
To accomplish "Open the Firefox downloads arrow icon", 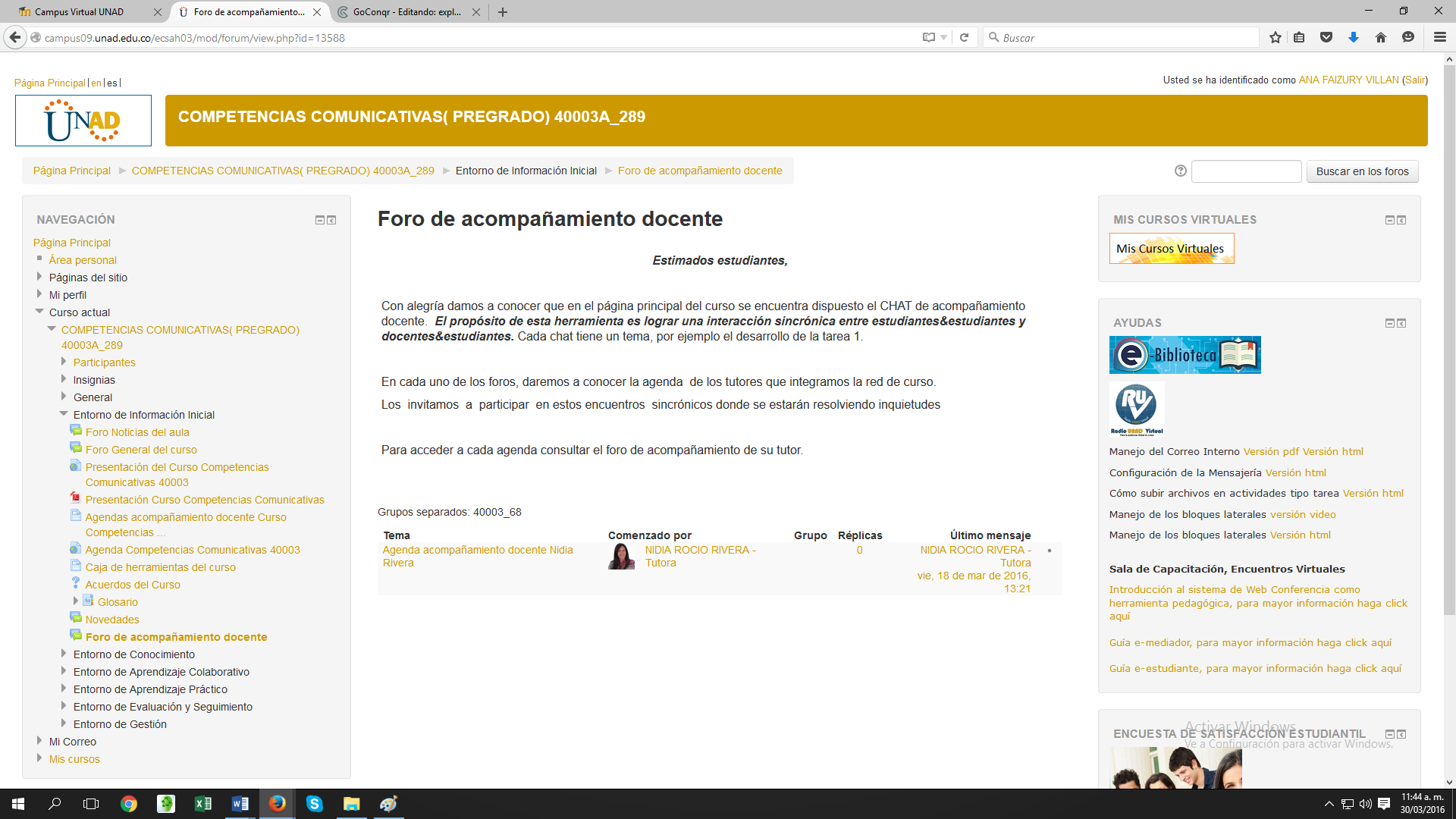I will pyautogui.click(x=1354, y=37).
